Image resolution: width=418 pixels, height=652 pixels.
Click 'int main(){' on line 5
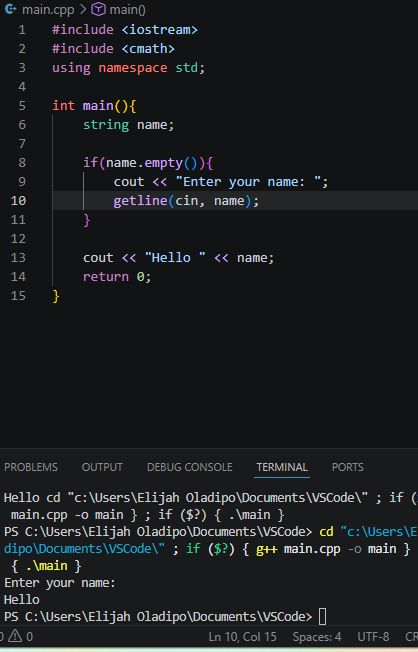(94, 106)
